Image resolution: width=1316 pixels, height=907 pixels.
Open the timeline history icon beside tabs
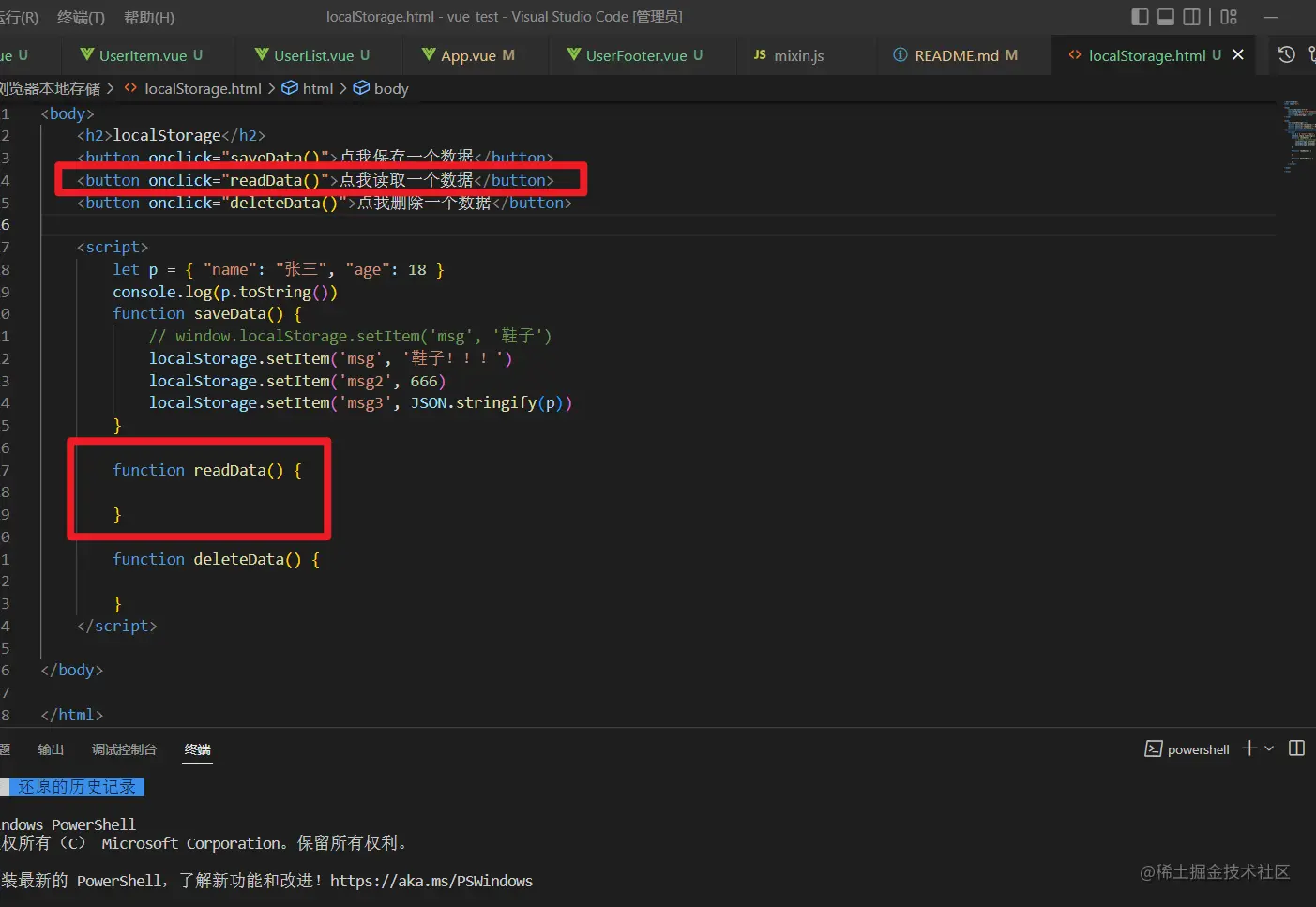[1287, 54]
